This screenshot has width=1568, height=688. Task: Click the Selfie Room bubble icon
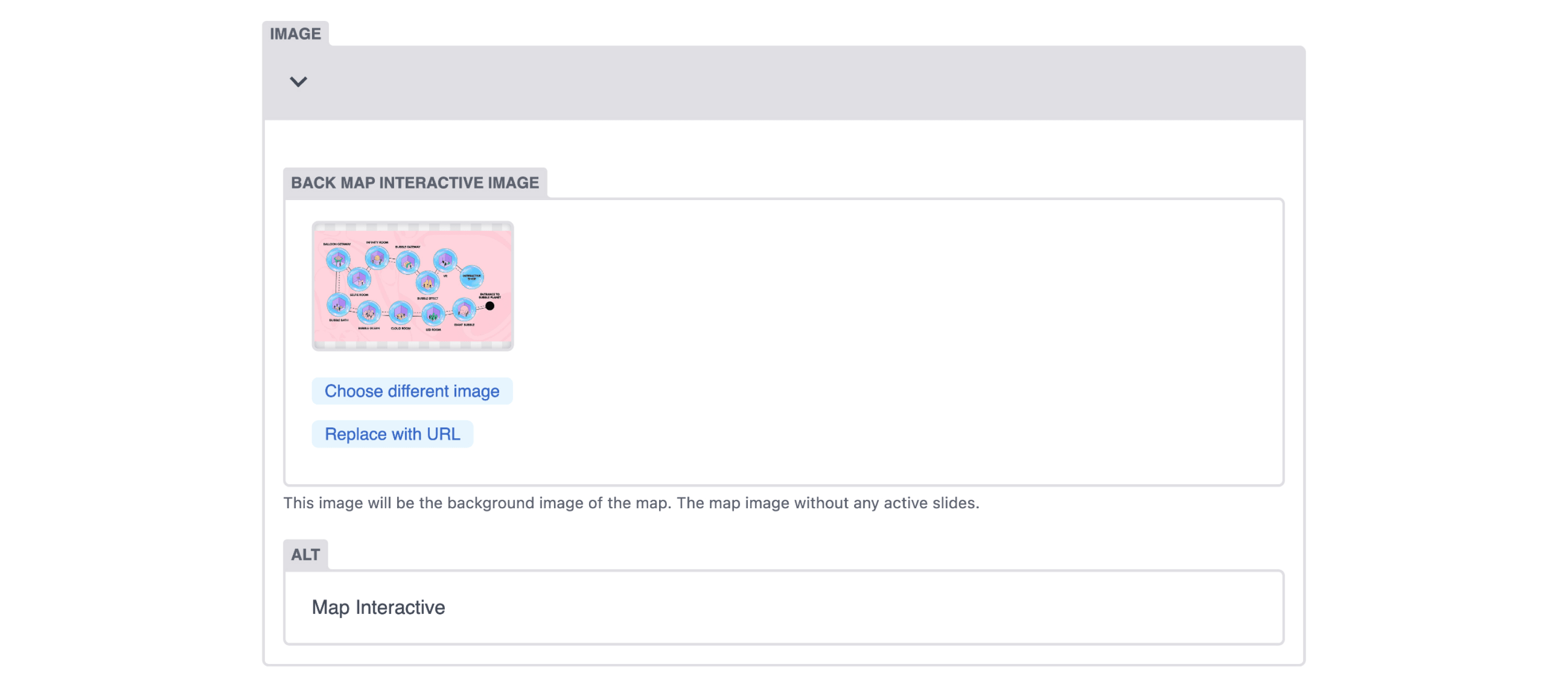[359, 279]
